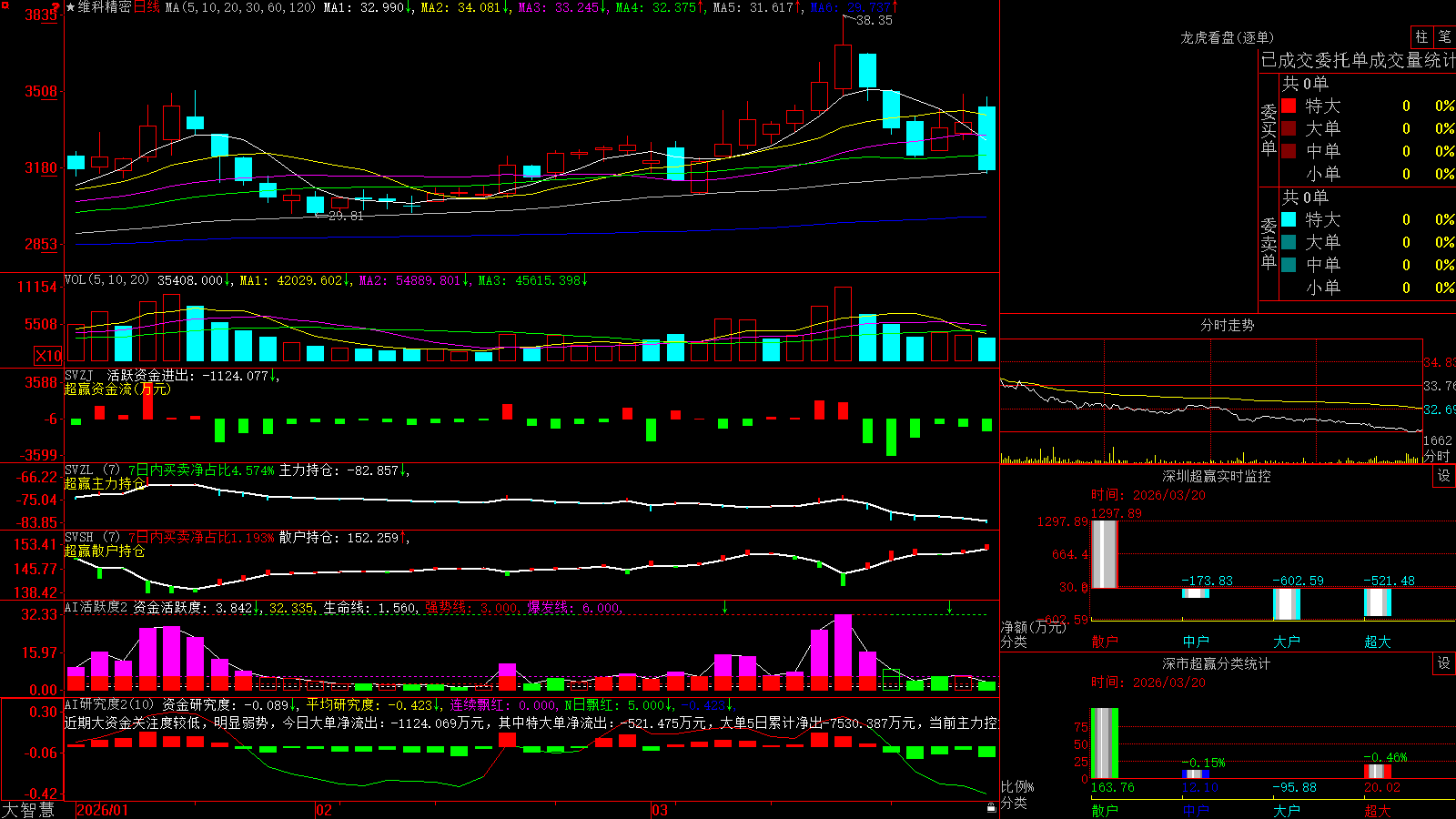Click the 超赢资金流(万元) label

(117, 389)
